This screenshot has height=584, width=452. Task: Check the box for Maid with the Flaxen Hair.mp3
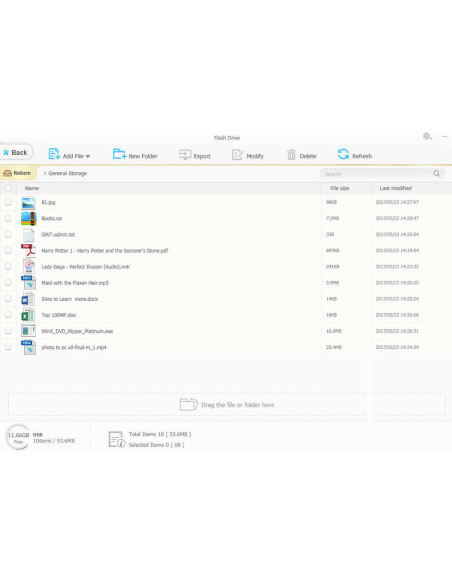click(8, 283)
